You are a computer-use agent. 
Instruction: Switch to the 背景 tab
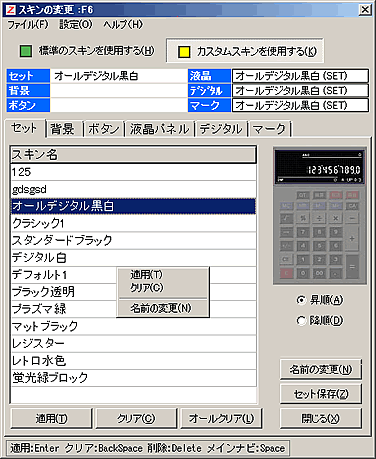(63, 129)
